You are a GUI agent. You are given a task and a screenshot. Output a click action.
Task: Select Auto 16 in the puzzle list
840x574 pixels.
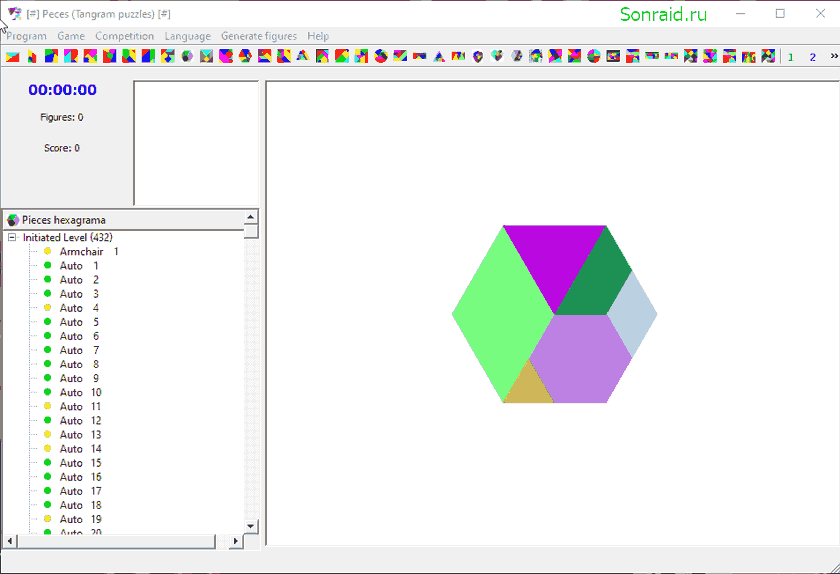[80, 477]
